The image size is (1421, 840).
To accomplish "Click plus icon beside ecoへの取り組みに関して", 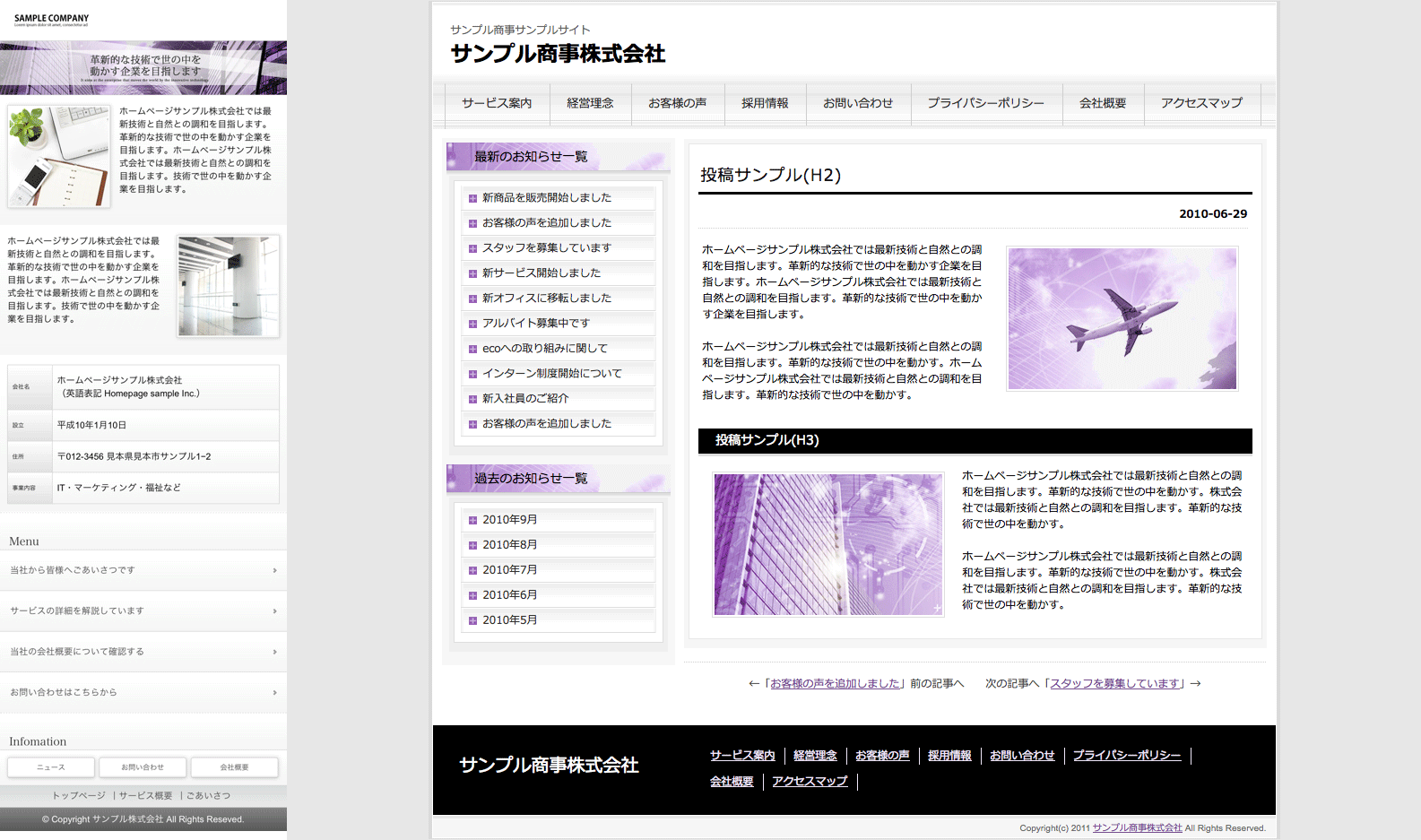I will point(472,349).
